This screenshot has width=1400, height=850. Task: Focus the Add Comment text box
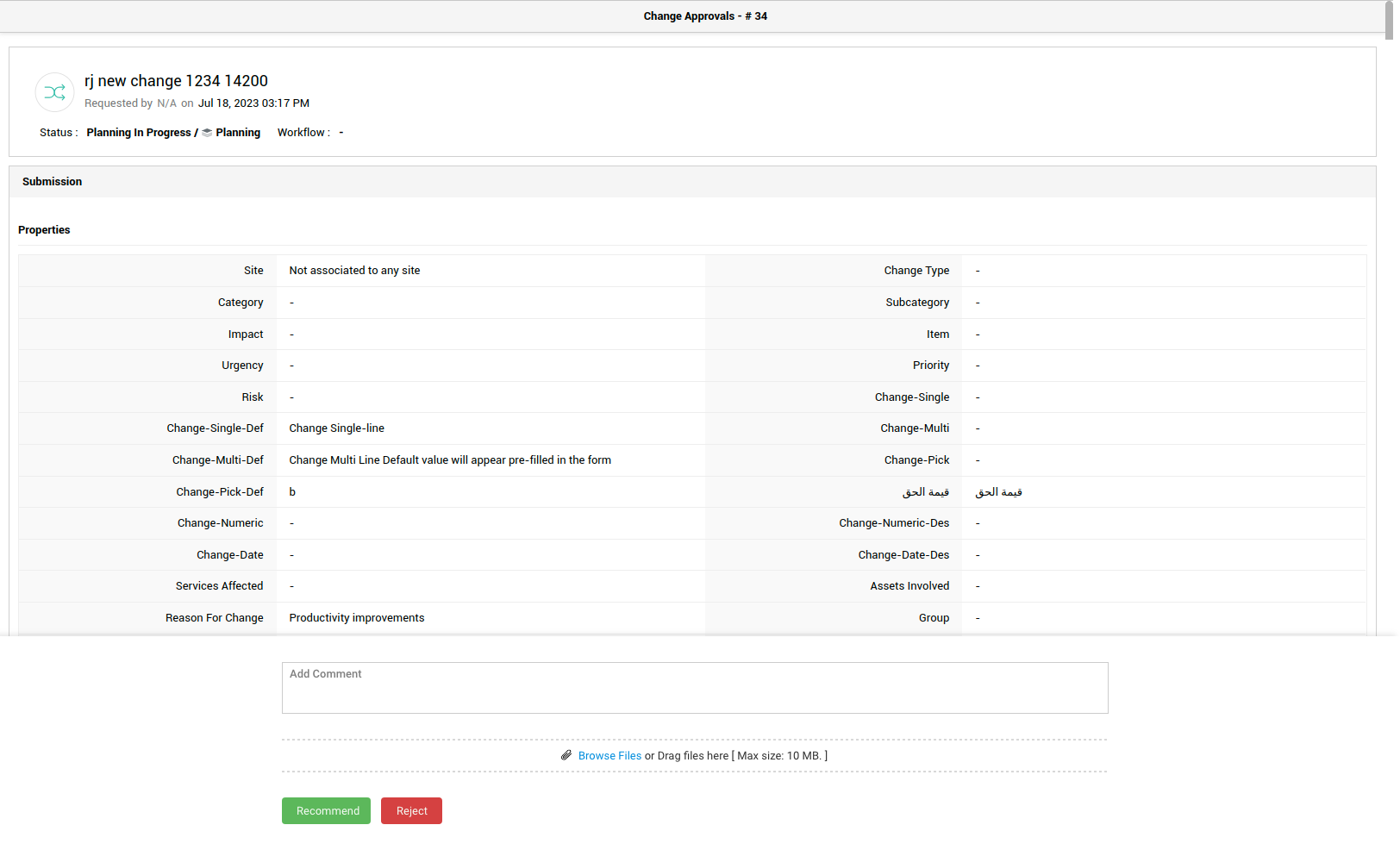694,688
